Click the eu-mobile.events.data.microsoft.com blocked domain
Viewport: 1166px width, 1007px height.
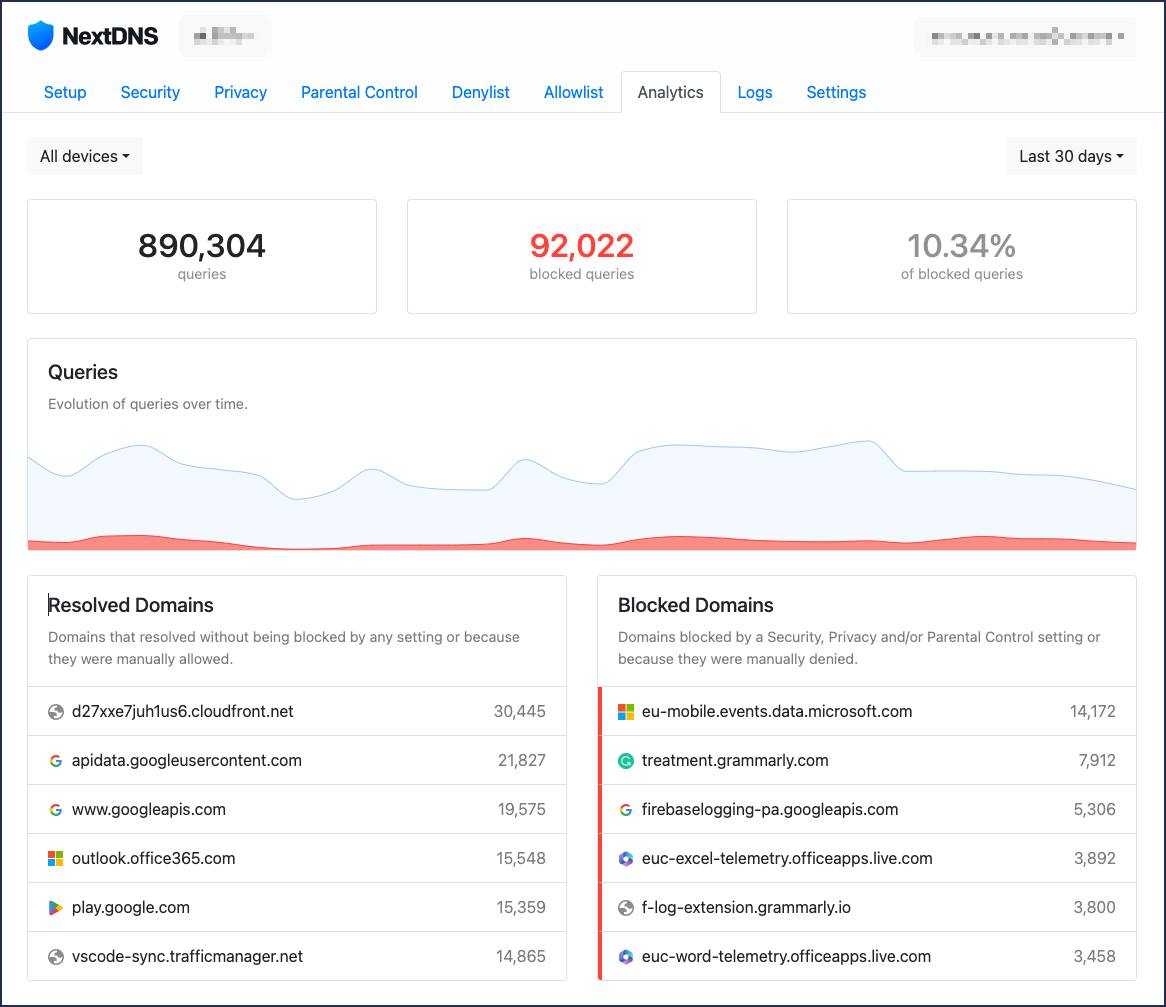(x=777, y=712)
